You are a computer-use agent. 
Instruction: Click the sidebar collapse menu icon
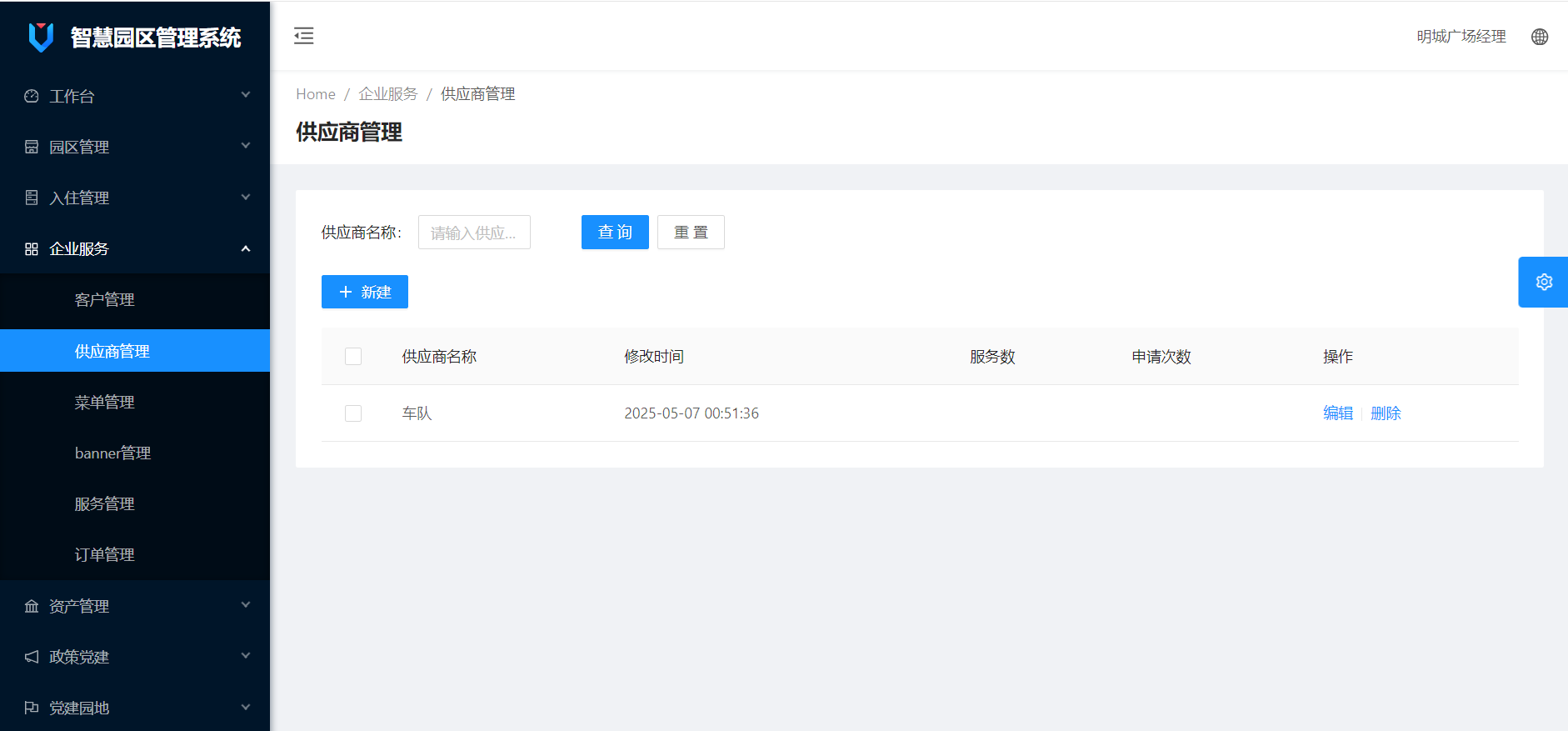(304, 36)
